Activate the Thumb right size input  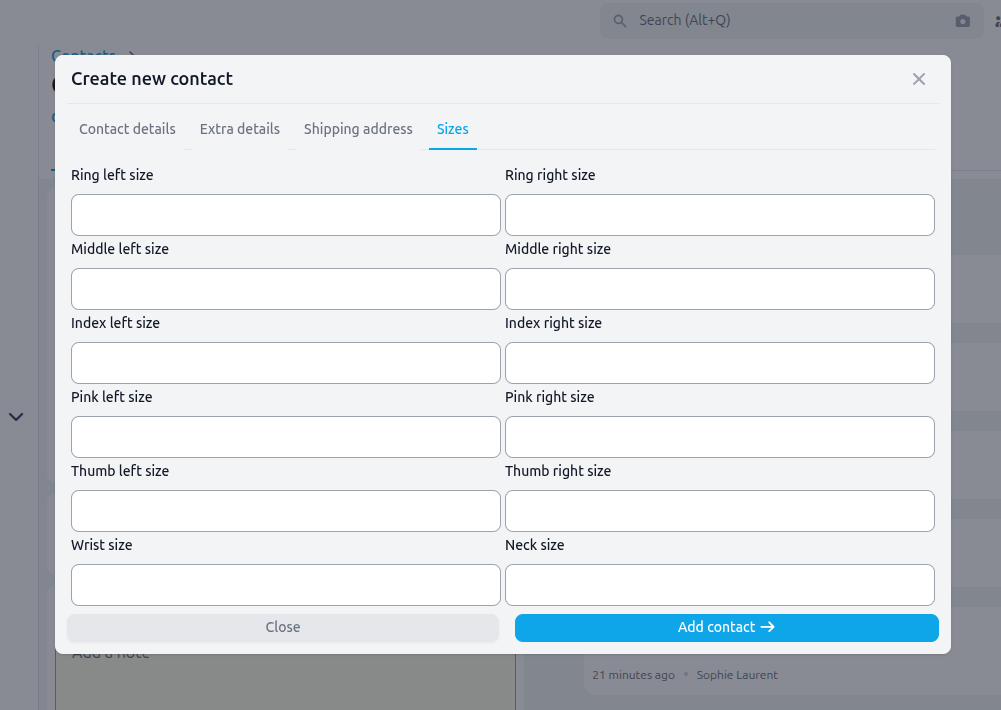coord(719,511)
